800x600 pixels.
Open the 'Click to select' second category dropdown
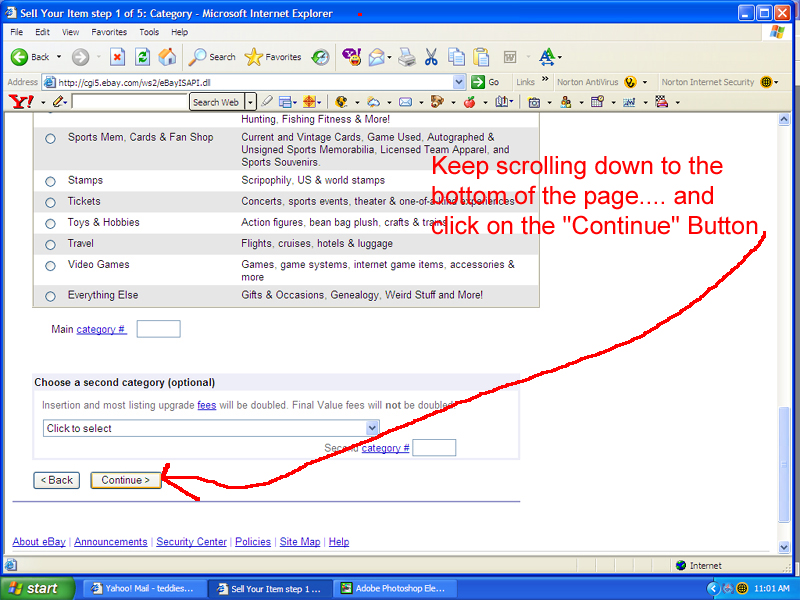(211, 428)
